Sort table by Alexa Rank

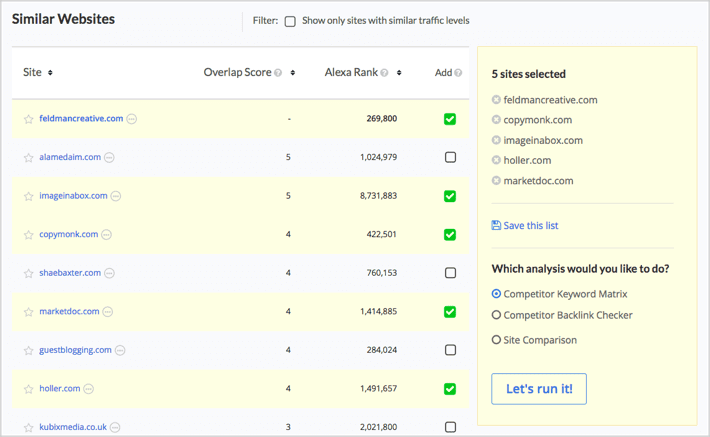point(399,72)
